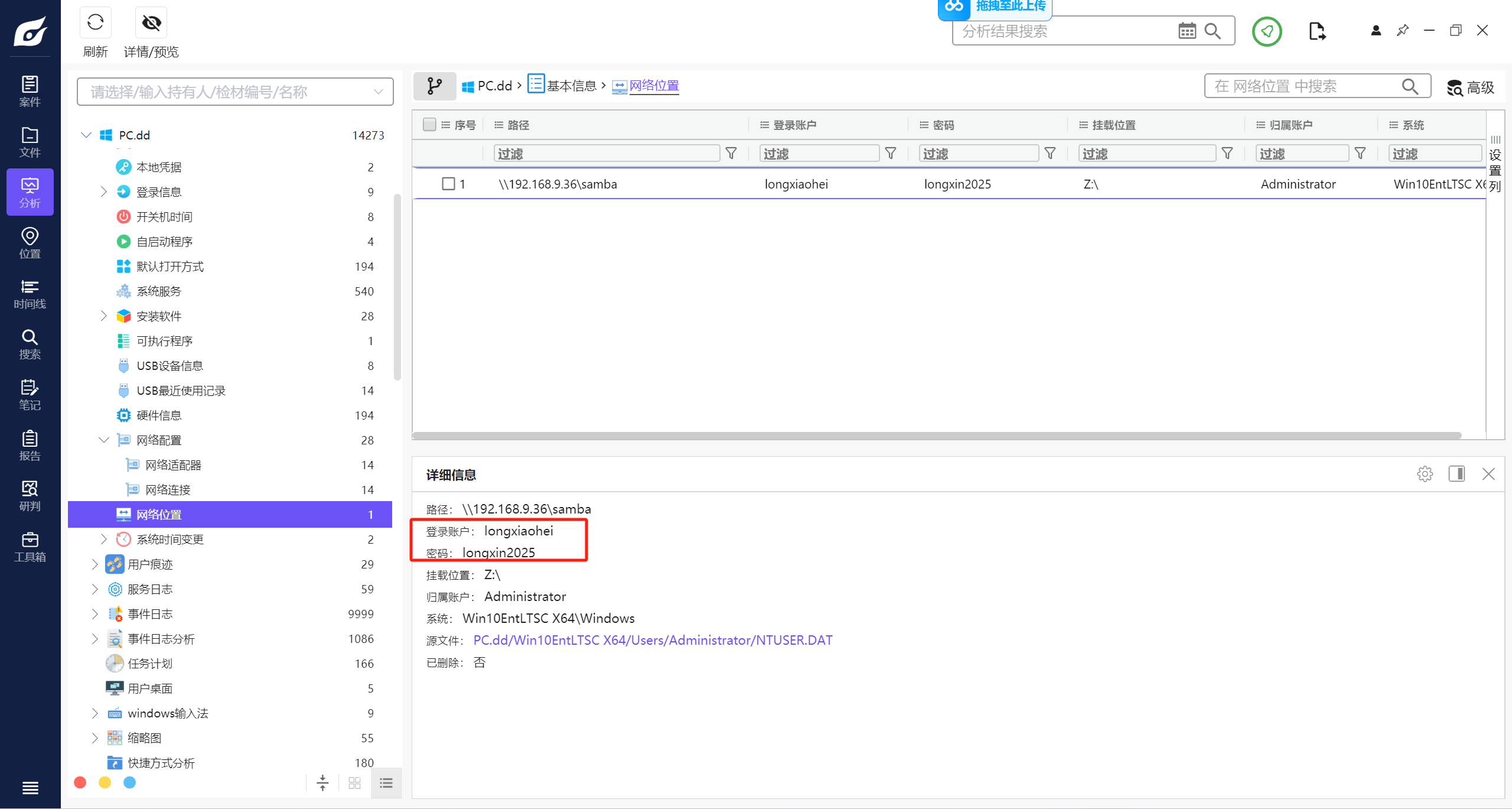
Task: Expand the 登录信息 tree node
Action: (x=104, y=192)
